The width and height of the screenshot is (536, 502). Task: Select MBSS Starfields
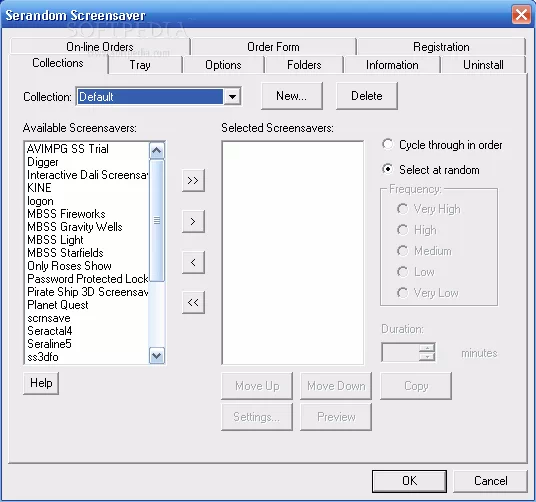click(87, 253)
